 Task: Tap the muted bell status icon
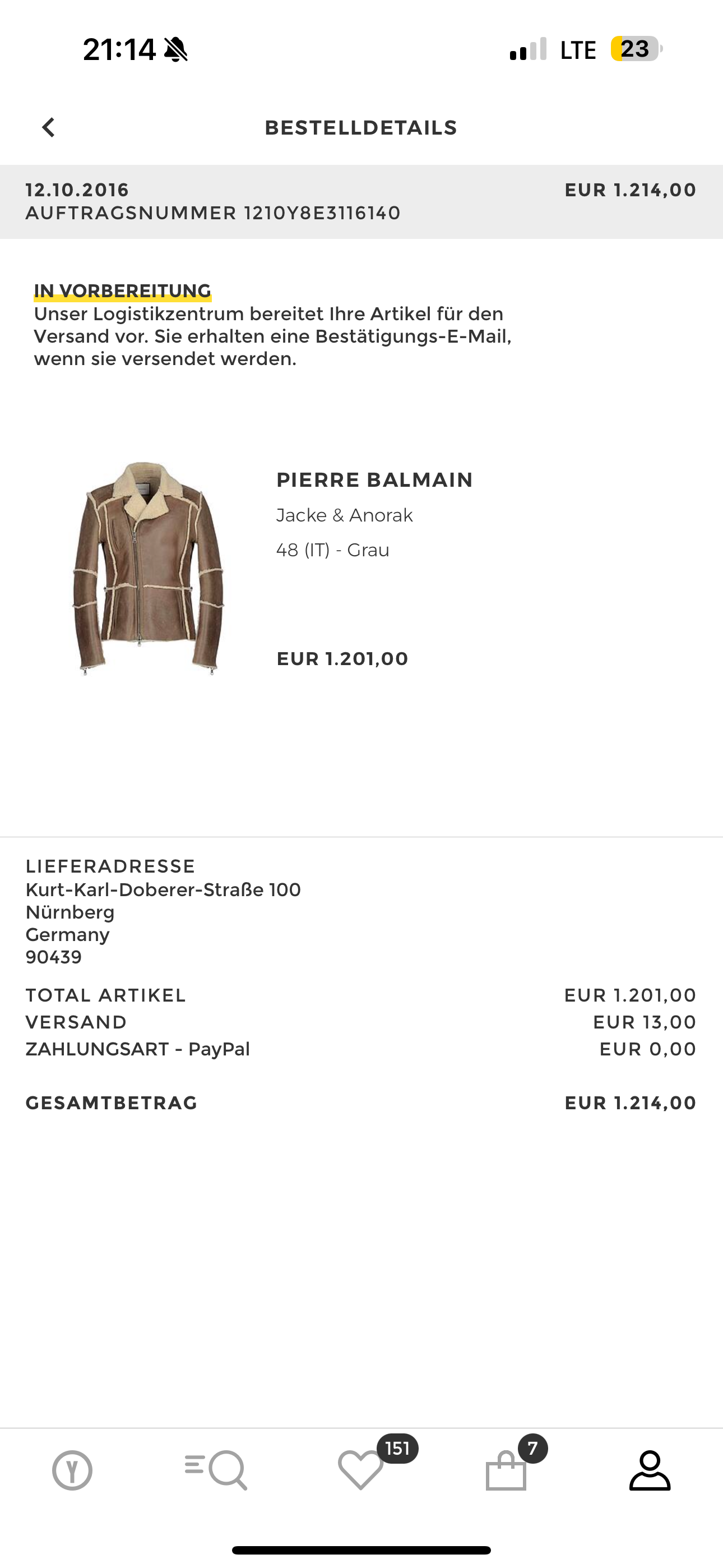177,49
